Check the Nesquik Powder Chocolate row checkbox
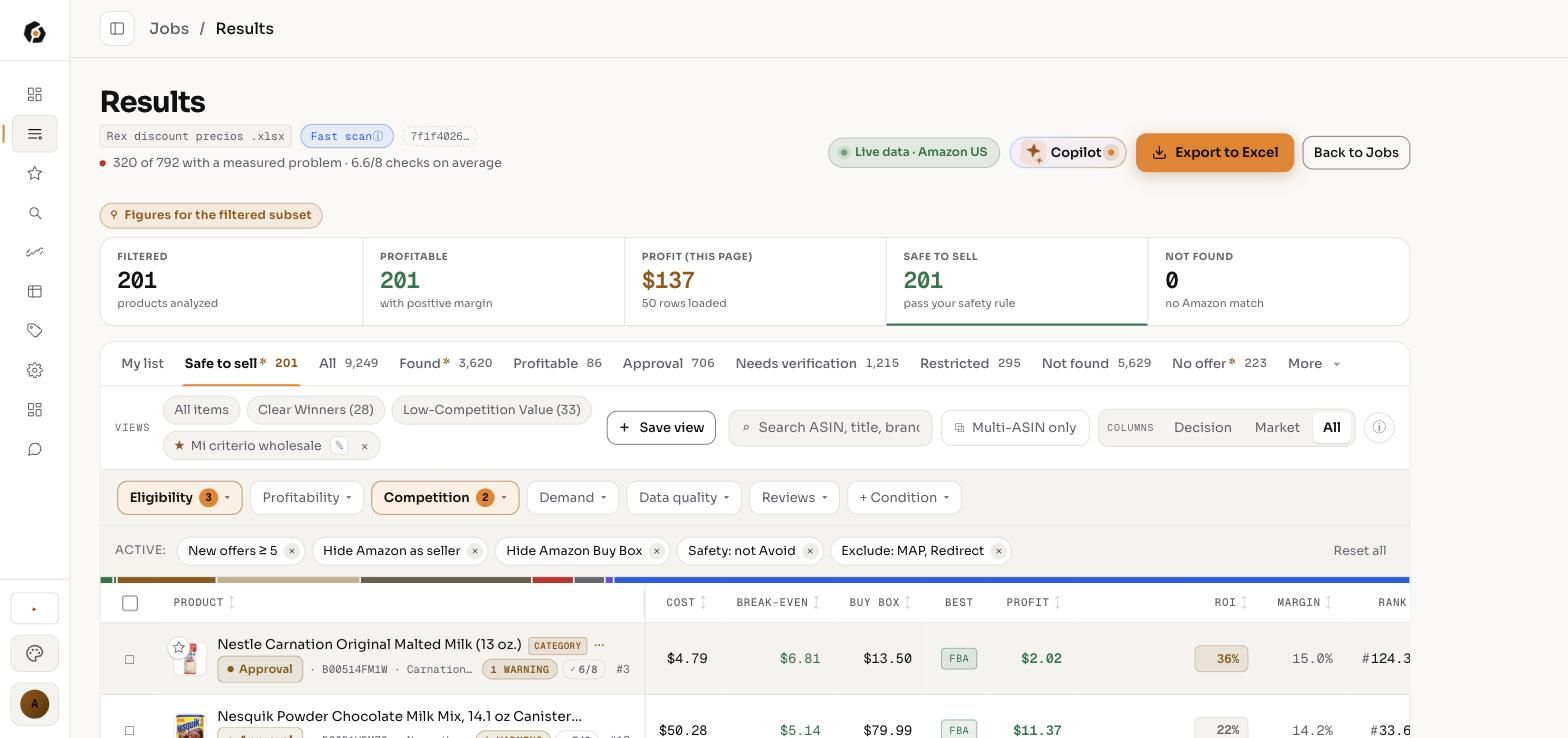 [x=129, y=731]
